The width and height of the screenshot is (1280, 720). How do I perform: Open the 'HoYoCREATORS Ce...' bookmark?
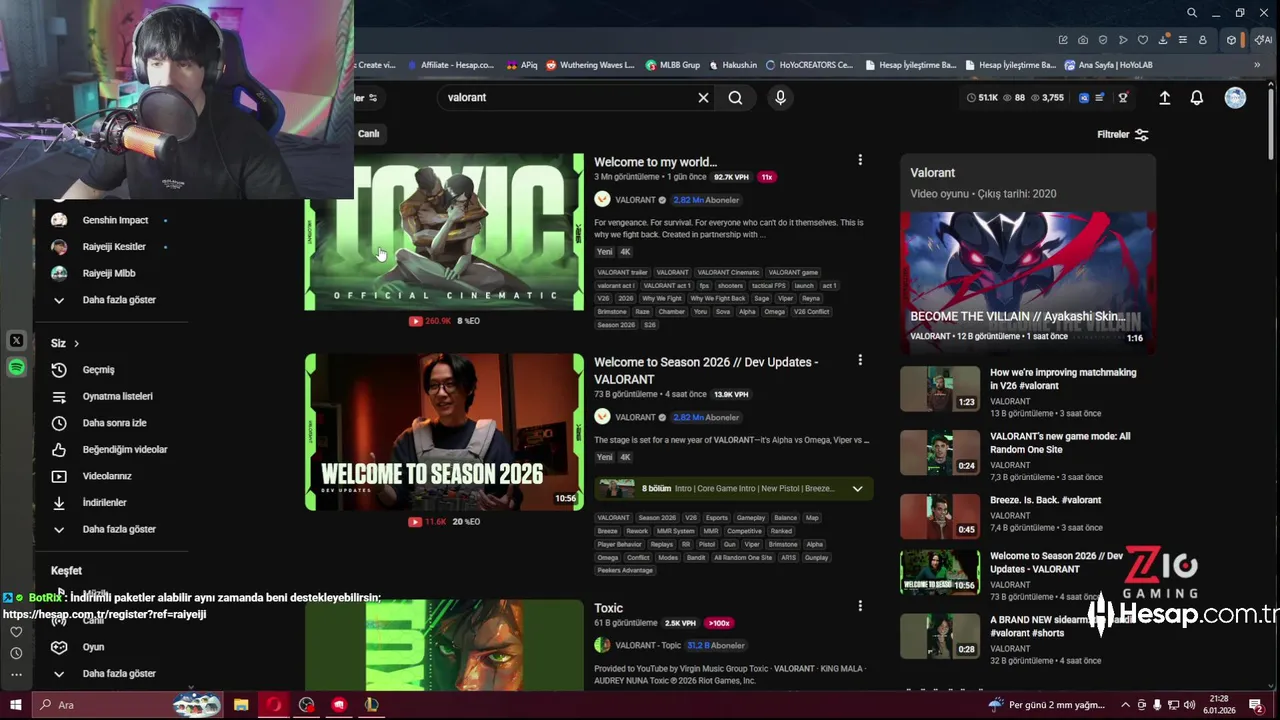tap(809, 65)
